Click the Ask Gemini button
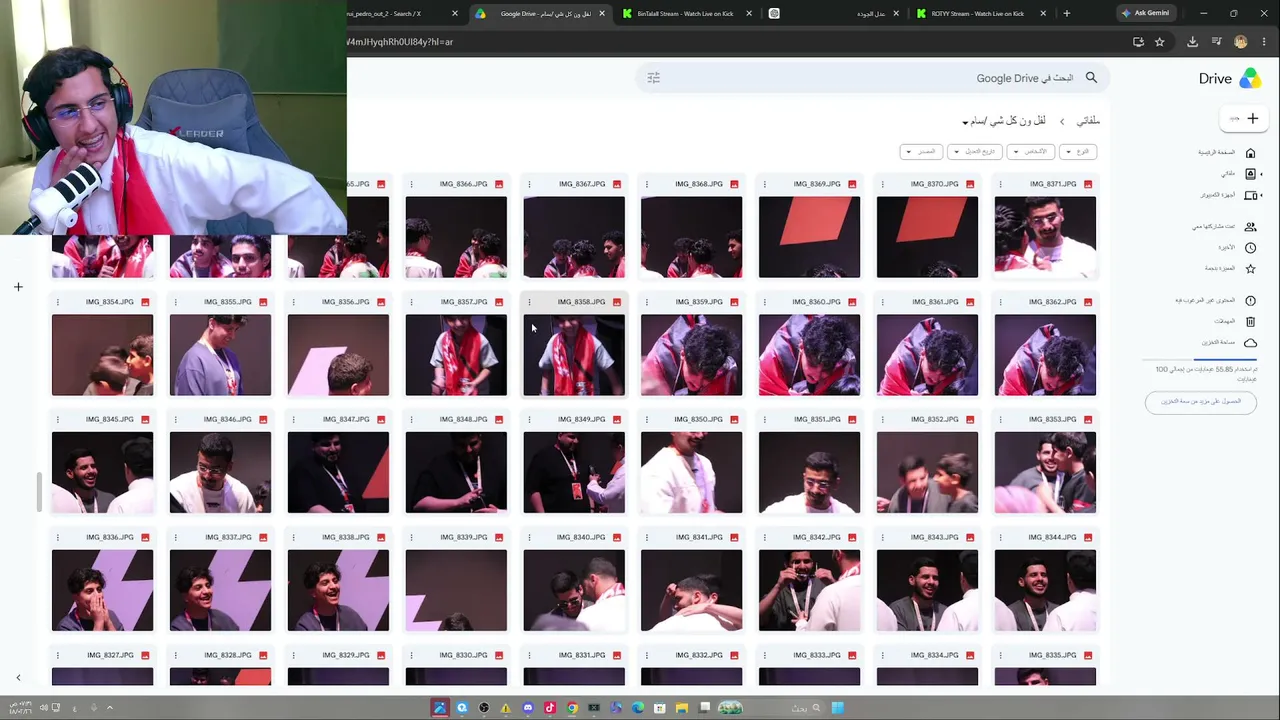Screen dimensions: 1280x720 pos(1146,14)
